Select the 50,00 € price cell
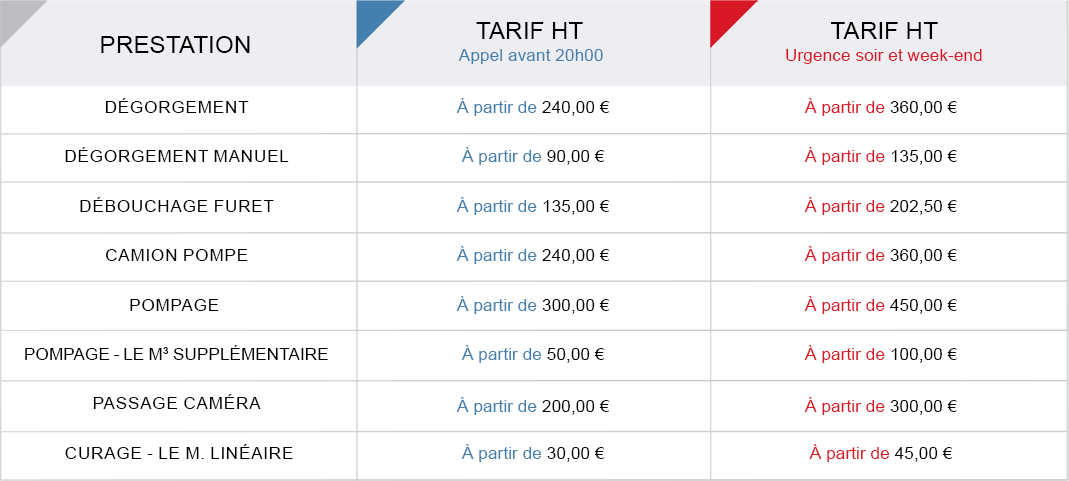Image resolution: width=1069 pixels, height=481 pixels. 576,354
